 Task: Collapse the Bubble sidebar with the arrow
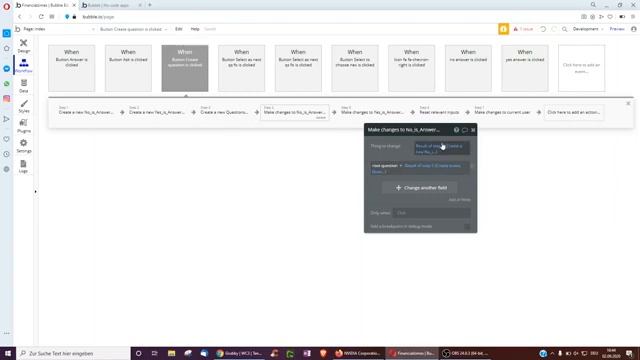[36, 191]
